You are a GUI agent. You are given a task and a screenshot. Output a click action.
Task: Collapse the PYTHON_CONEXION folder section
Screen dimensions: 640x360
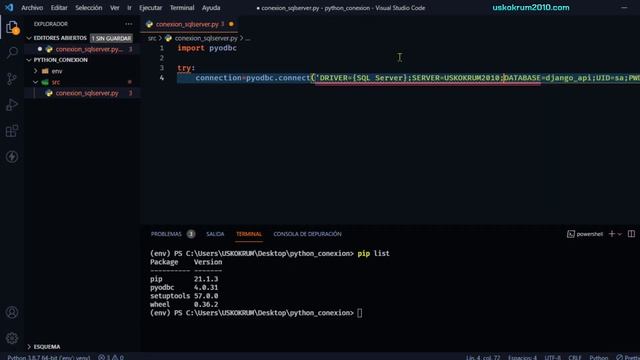pyautogui.click(x=29, y=60)
